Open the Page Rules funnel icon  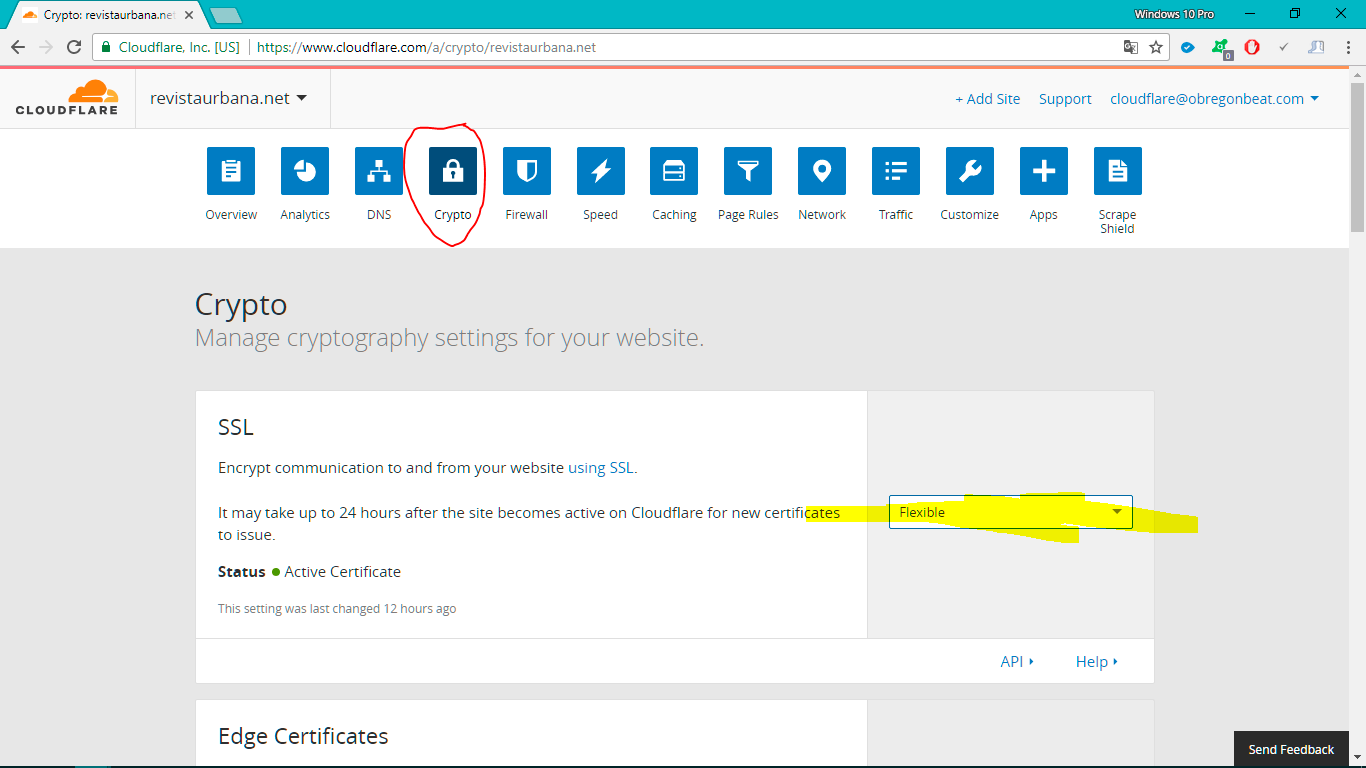(x=748, y=171)
